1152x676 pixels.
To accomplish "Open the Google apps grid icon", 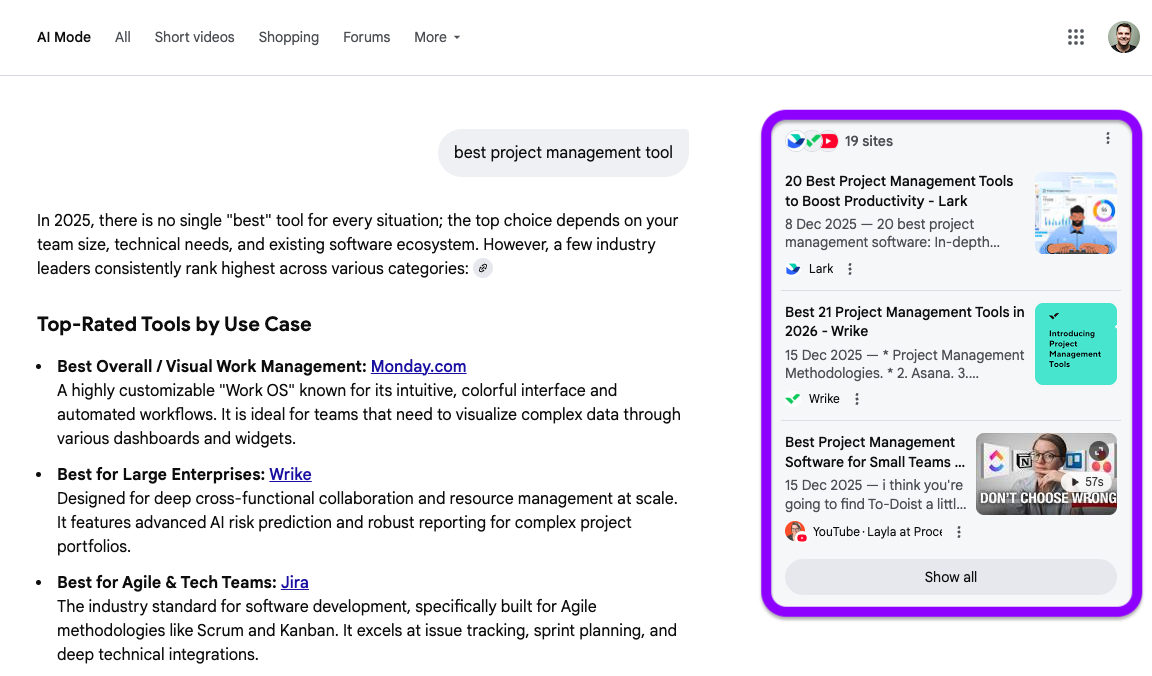I will 1076,37.
